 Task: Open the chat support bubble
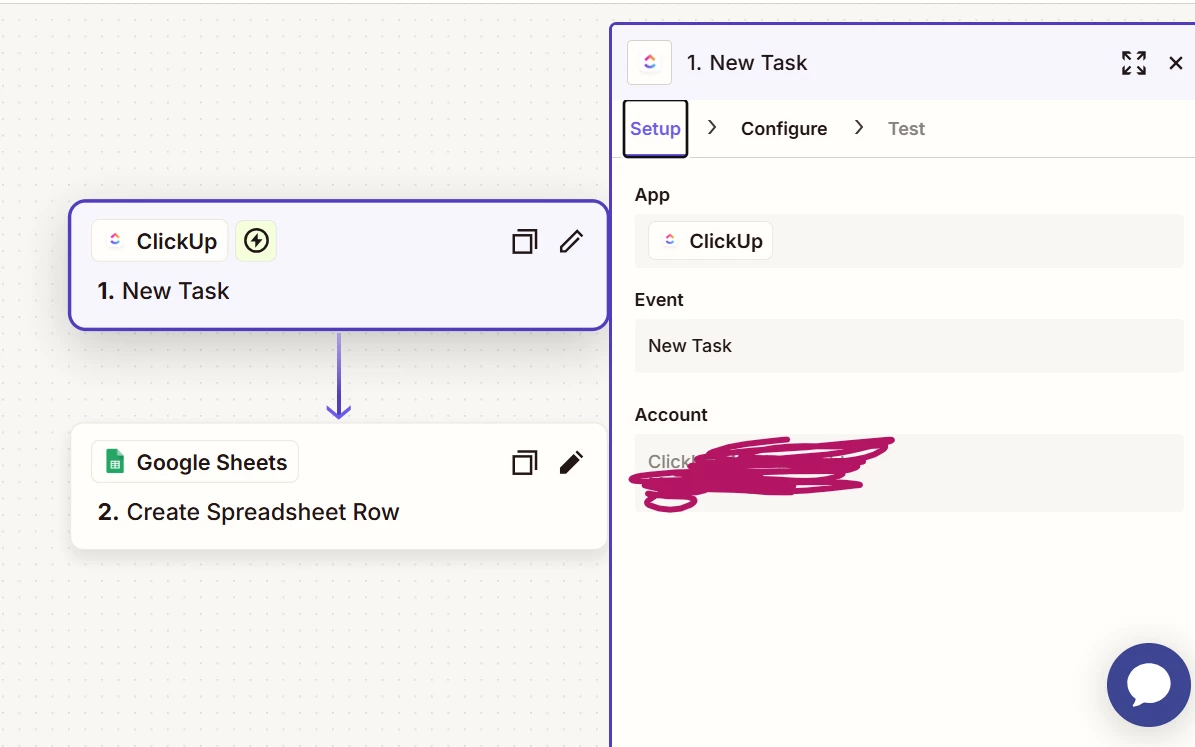pyautogui.click(x=1149, y=684)
